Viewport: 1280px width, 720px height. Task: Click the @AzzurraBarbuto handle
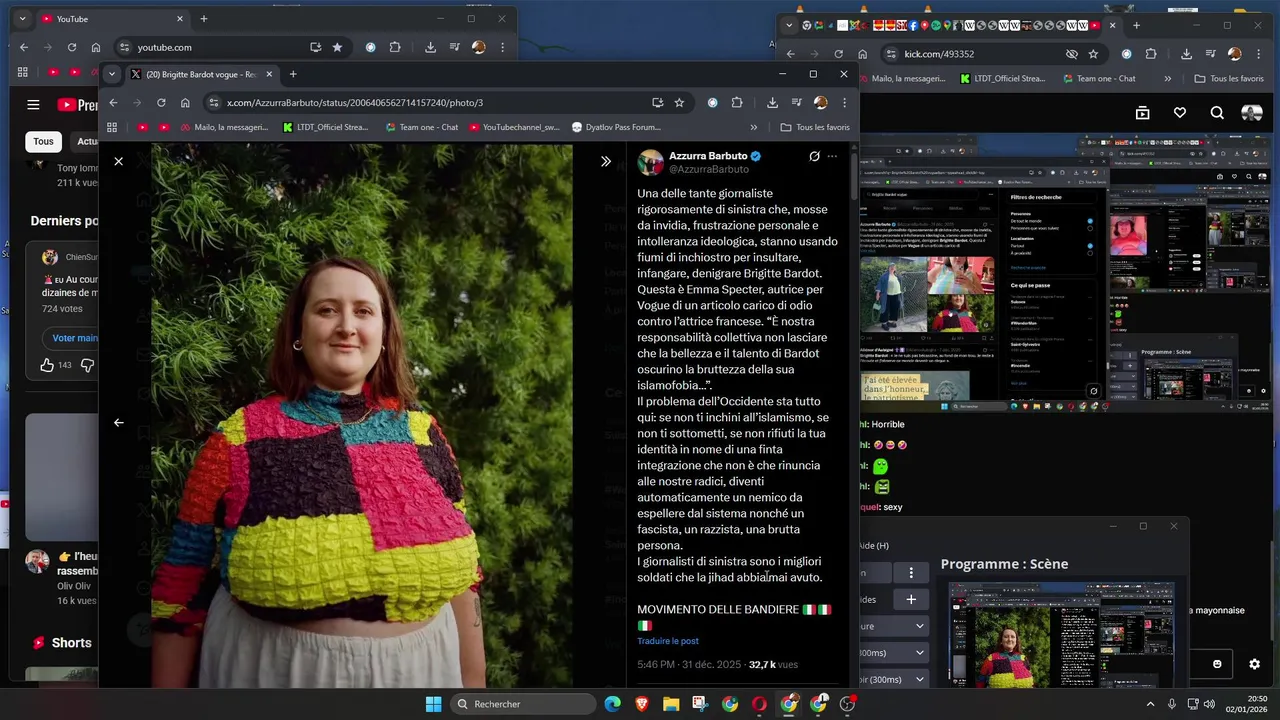coord(708,170)
